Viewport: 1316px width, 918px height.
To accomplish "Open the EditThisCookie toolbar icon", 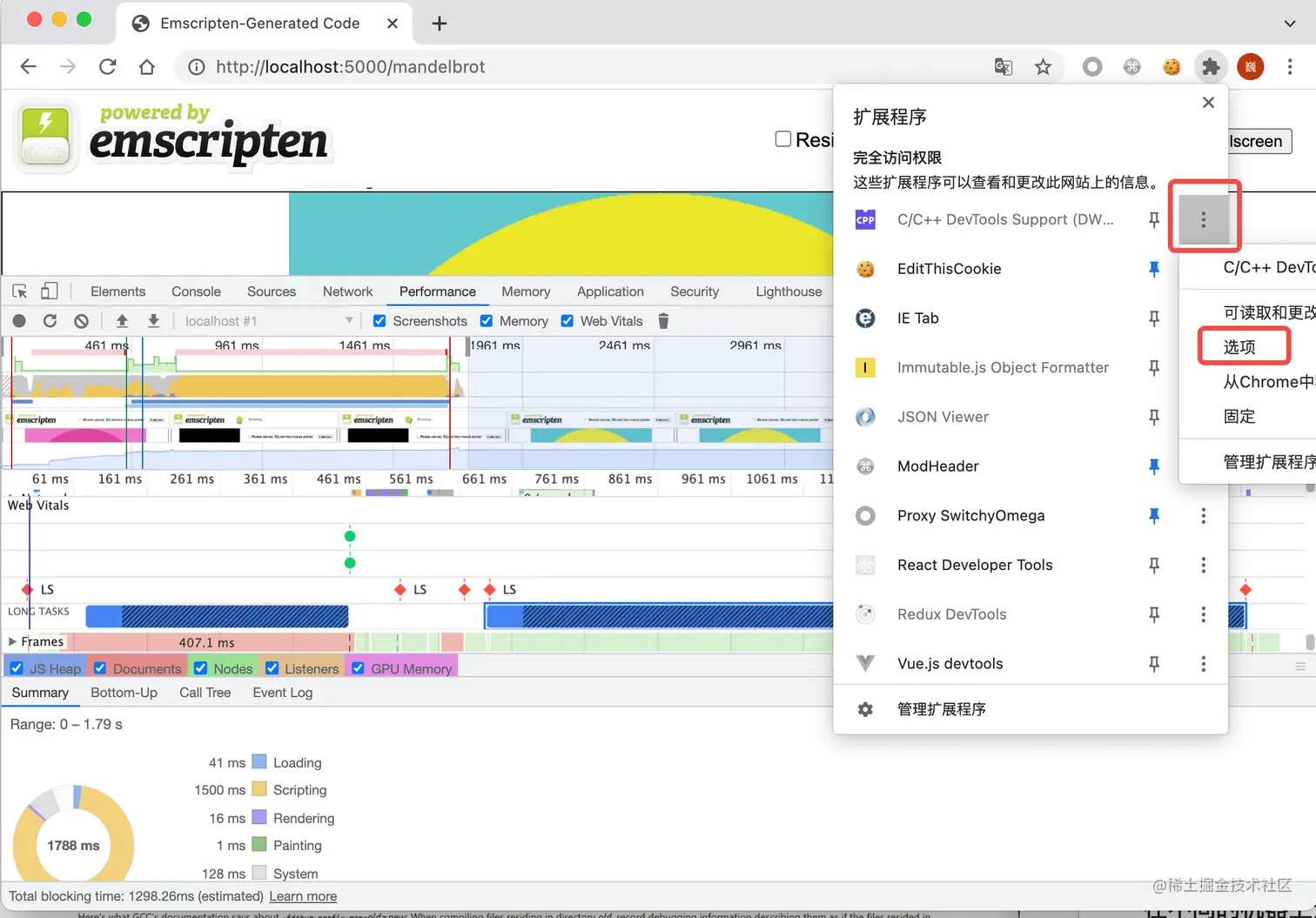I will 1172,67.
